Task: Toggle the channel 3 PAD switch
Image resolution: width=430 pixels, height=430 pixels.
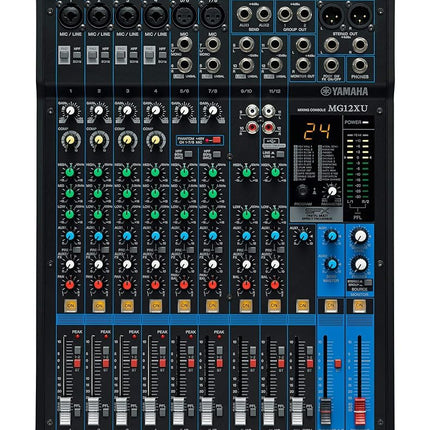Action: click(x=121, y=54)
